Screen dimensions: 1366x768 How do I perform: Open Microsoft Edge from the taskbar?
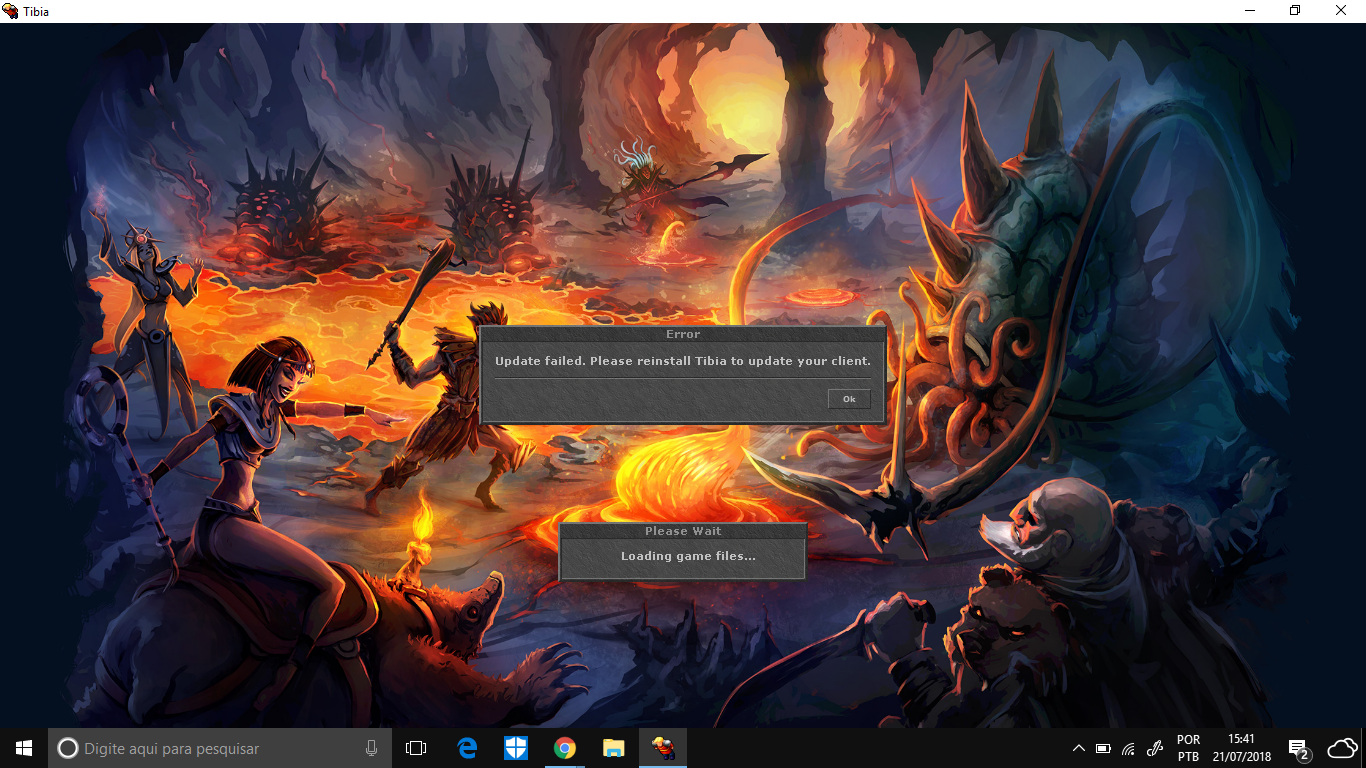[467, 748]
